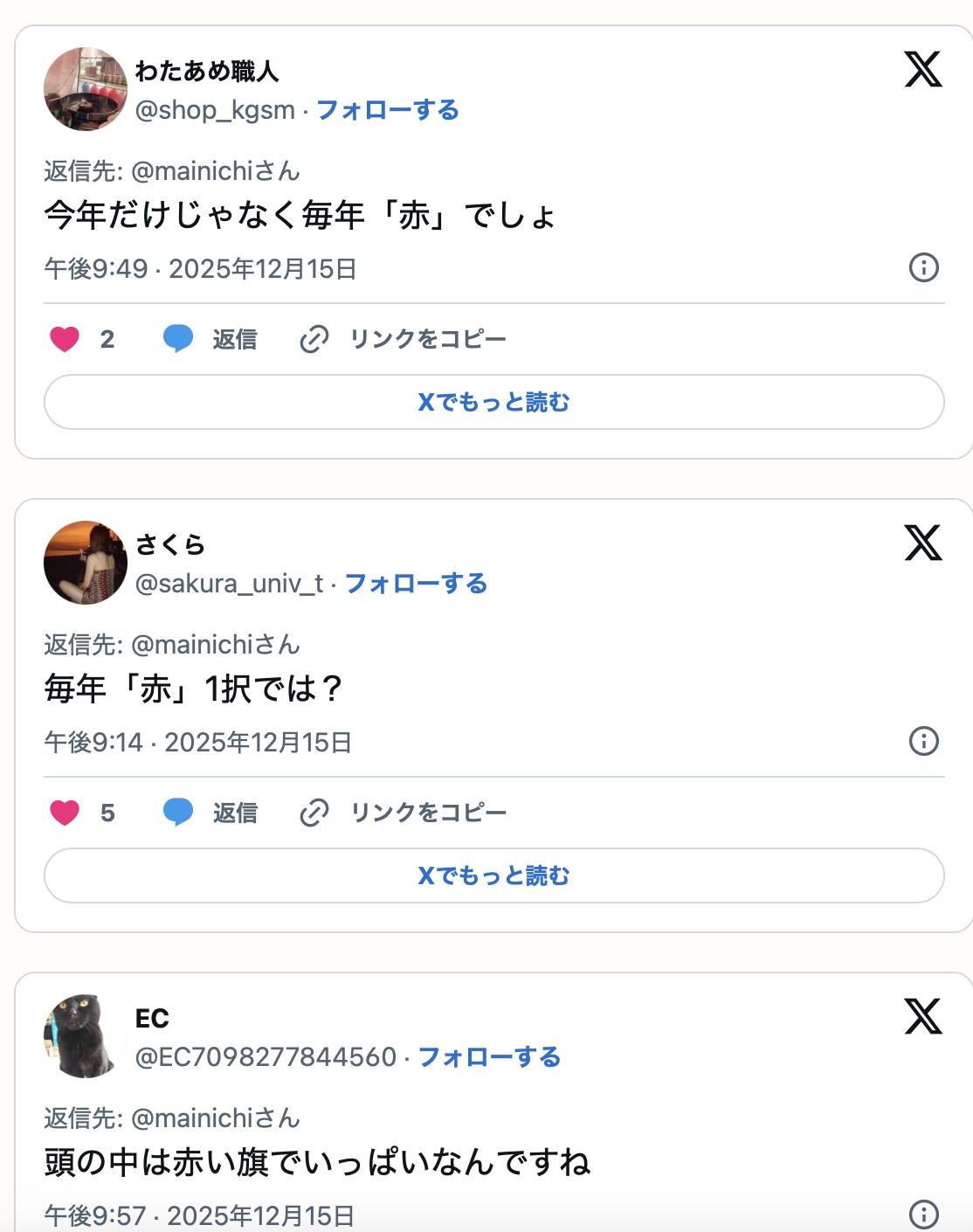973x1232 pixels.
Task: Follow @sakura_univ_t account
Action: point(416,584)
